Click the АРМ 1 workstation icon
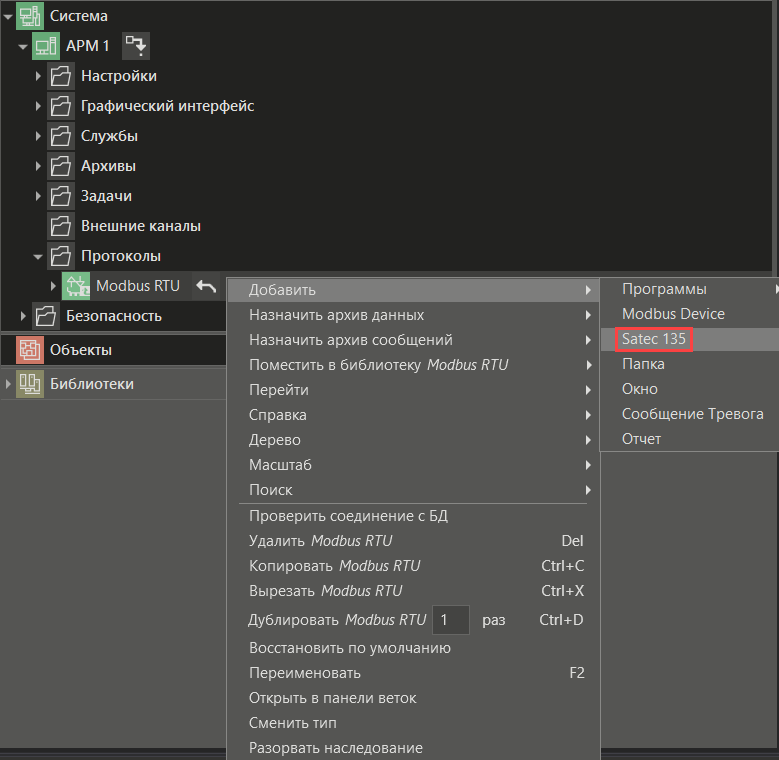Screen dimensions: 779x760 tap(46, 46)
